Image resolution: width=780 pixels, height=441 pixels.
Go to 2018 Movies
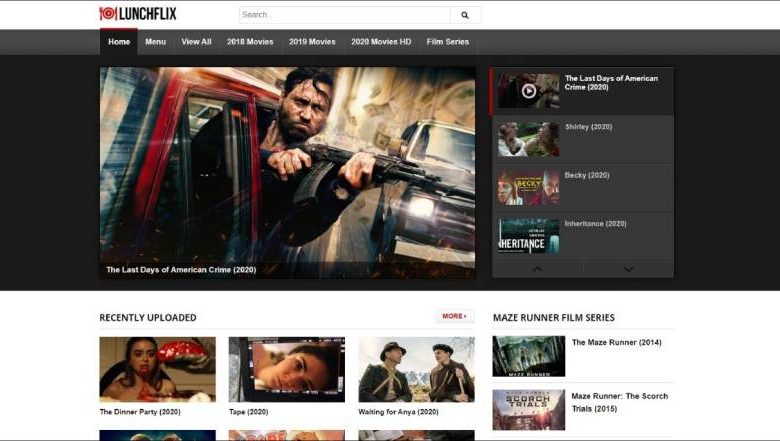point(250,42)
